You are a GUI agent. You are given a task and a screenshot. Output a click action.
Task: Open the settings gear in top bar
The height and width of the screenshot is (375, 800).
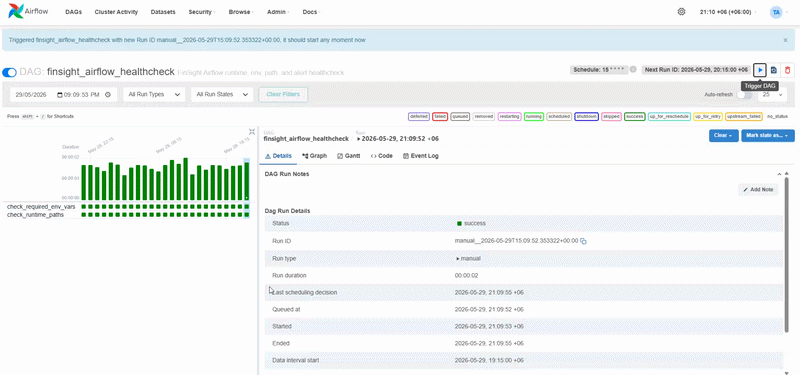coord(681,12)
